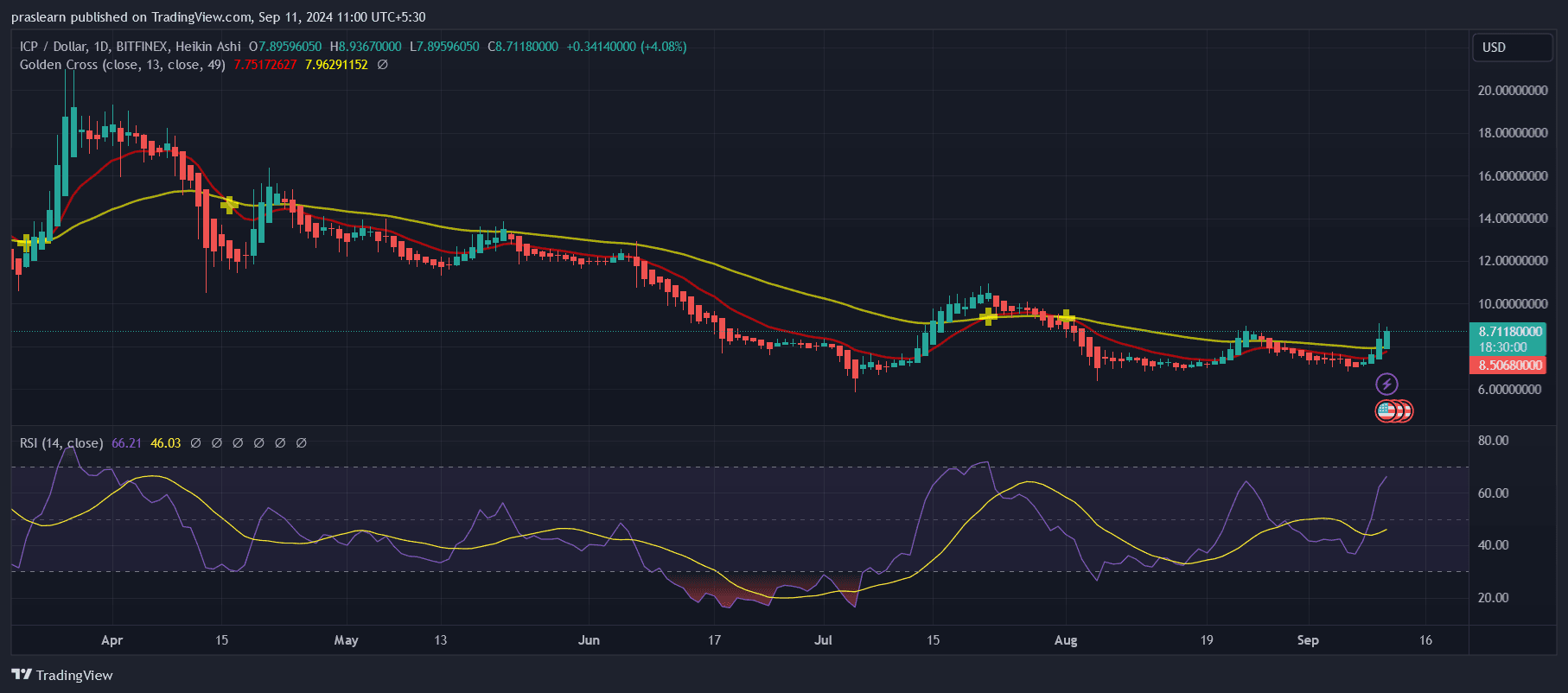Screen dimensions: 1568x693
Task: Click the 6.00000000 price axis label
Action: tap(1509, 390)
